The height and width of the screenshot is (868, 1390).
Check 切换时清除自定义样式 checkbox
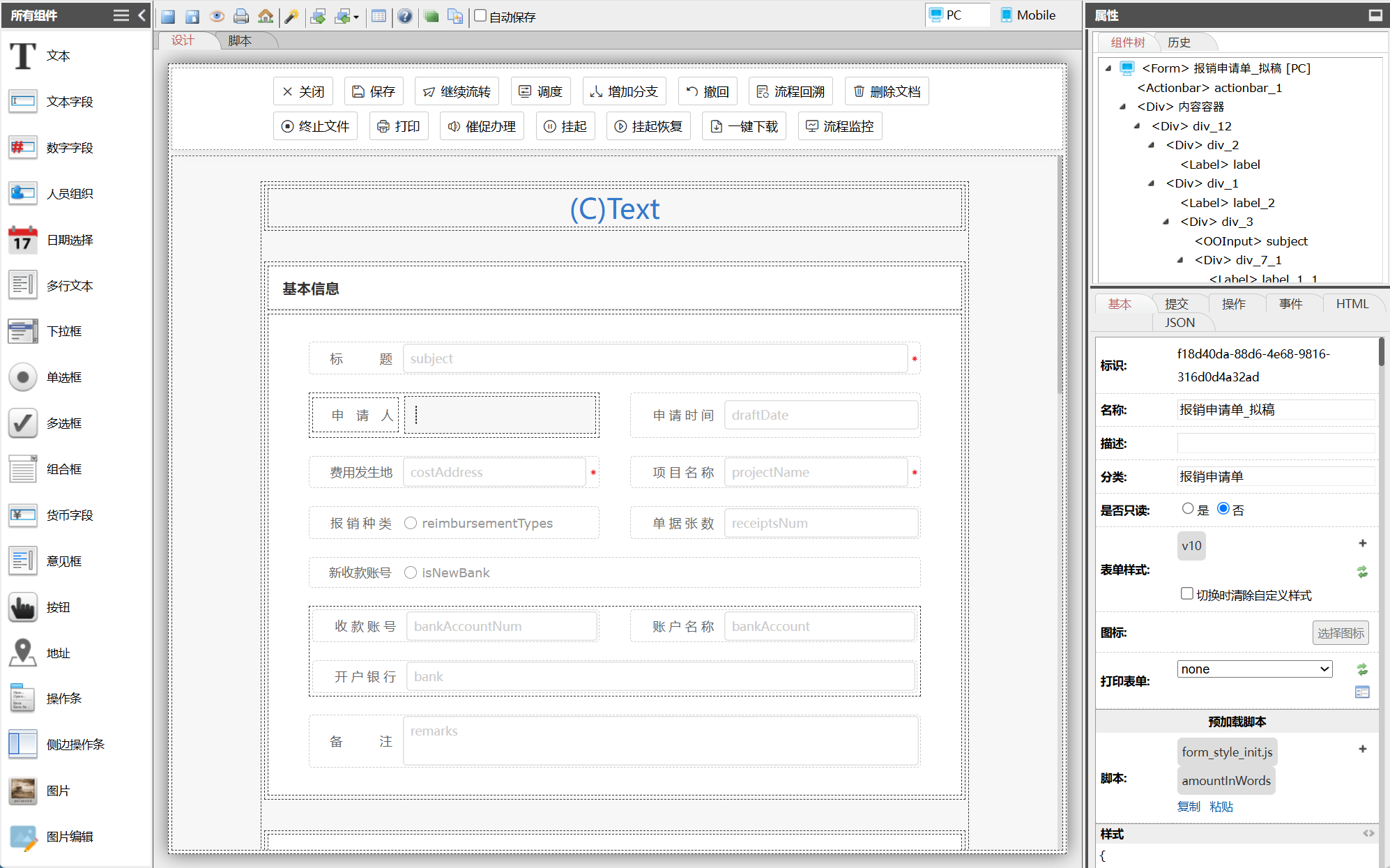1186,594
